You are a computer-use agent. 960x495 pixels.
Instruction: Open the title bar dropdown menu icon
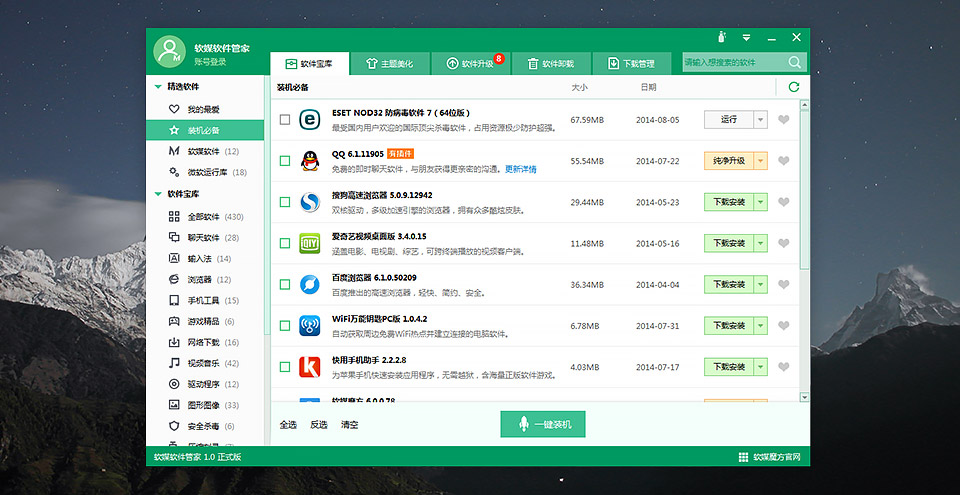(x=746, y=37)
